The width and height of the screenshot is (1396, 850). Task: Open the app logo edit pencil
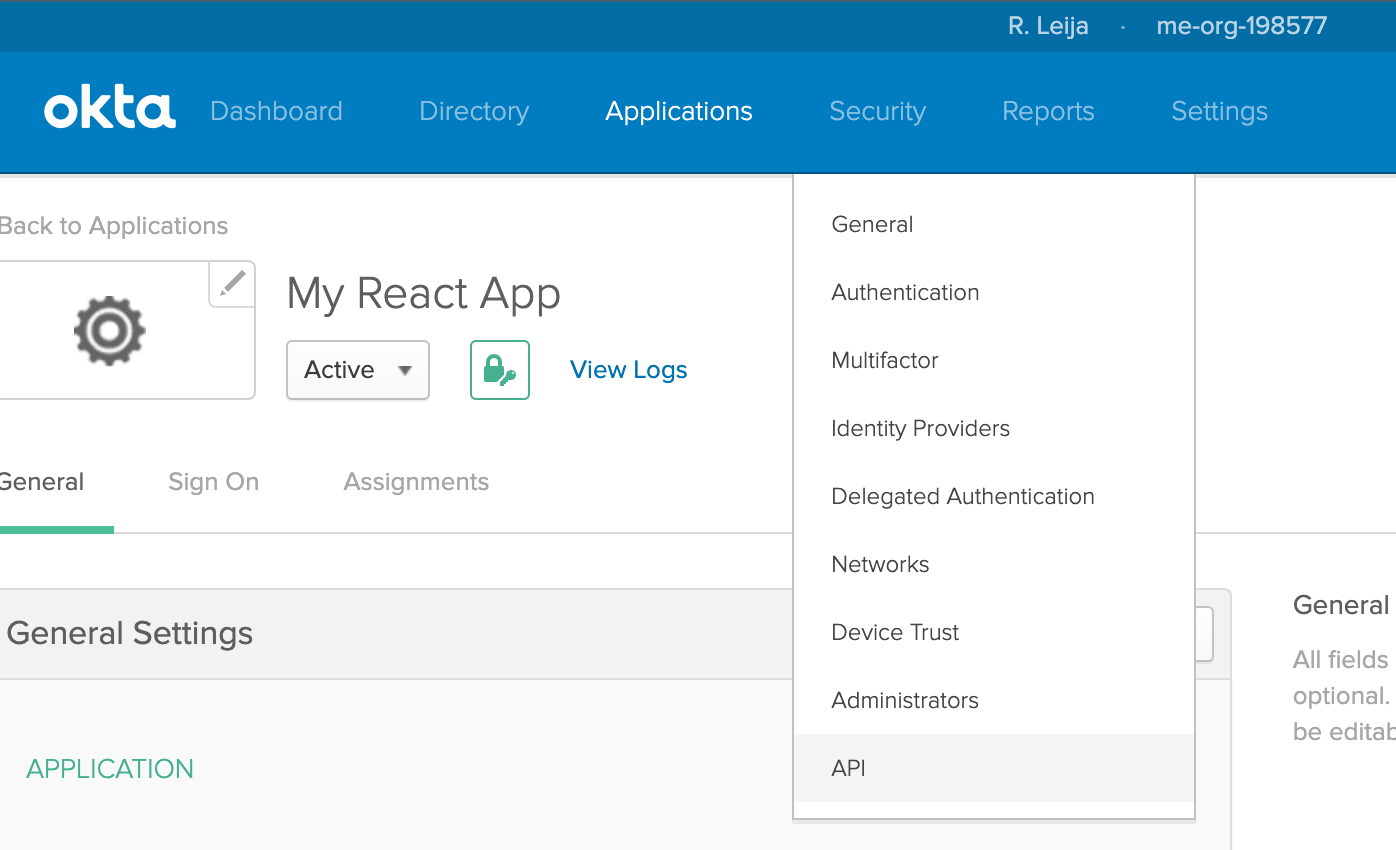[x=231, y=284]
